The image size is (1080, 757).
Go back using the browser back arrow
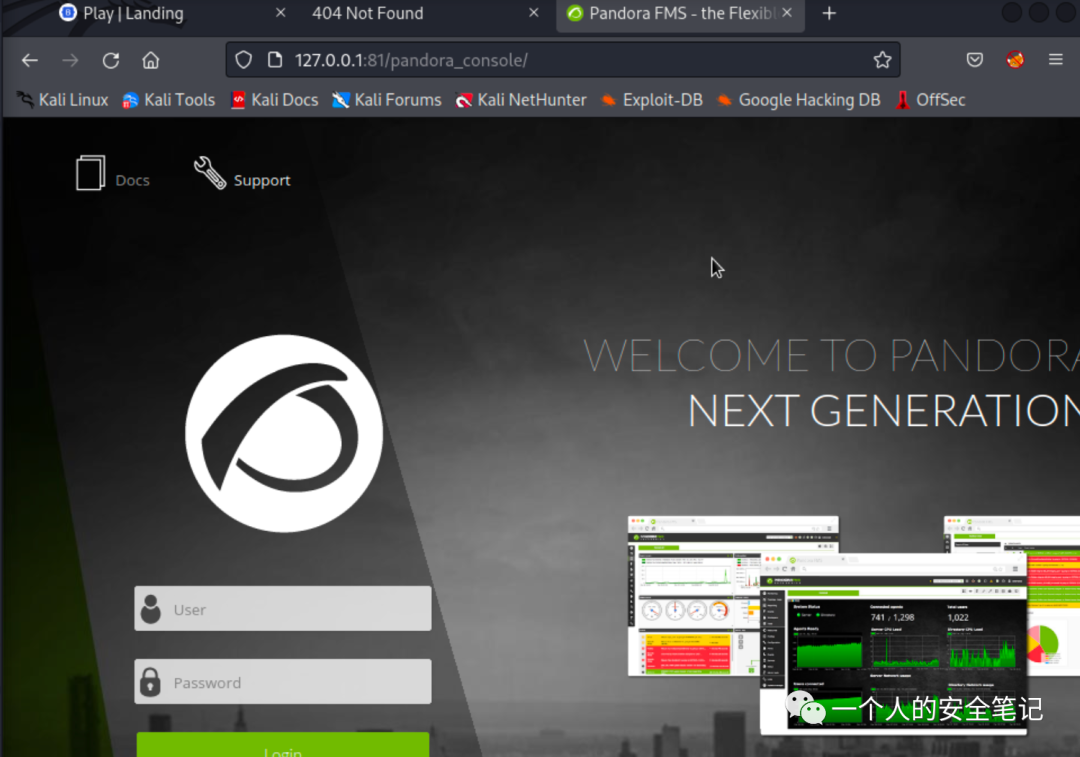(30, 61)
